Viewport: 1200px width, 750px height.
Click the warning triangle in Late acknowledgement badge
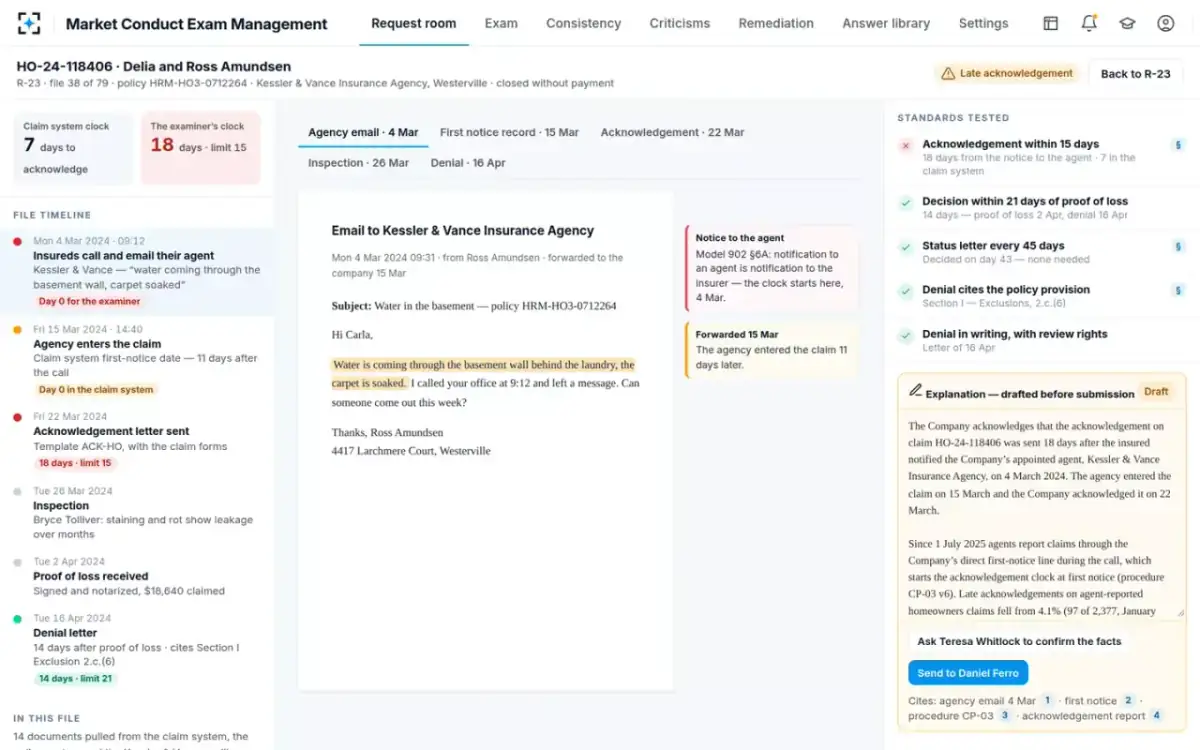pos(947,73)
